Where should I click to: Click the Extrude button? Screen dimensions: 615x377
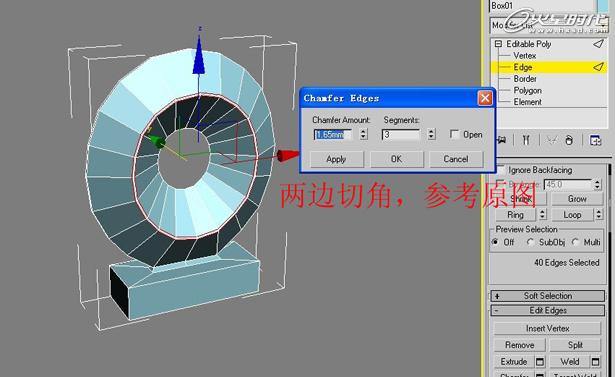point(514,361)
